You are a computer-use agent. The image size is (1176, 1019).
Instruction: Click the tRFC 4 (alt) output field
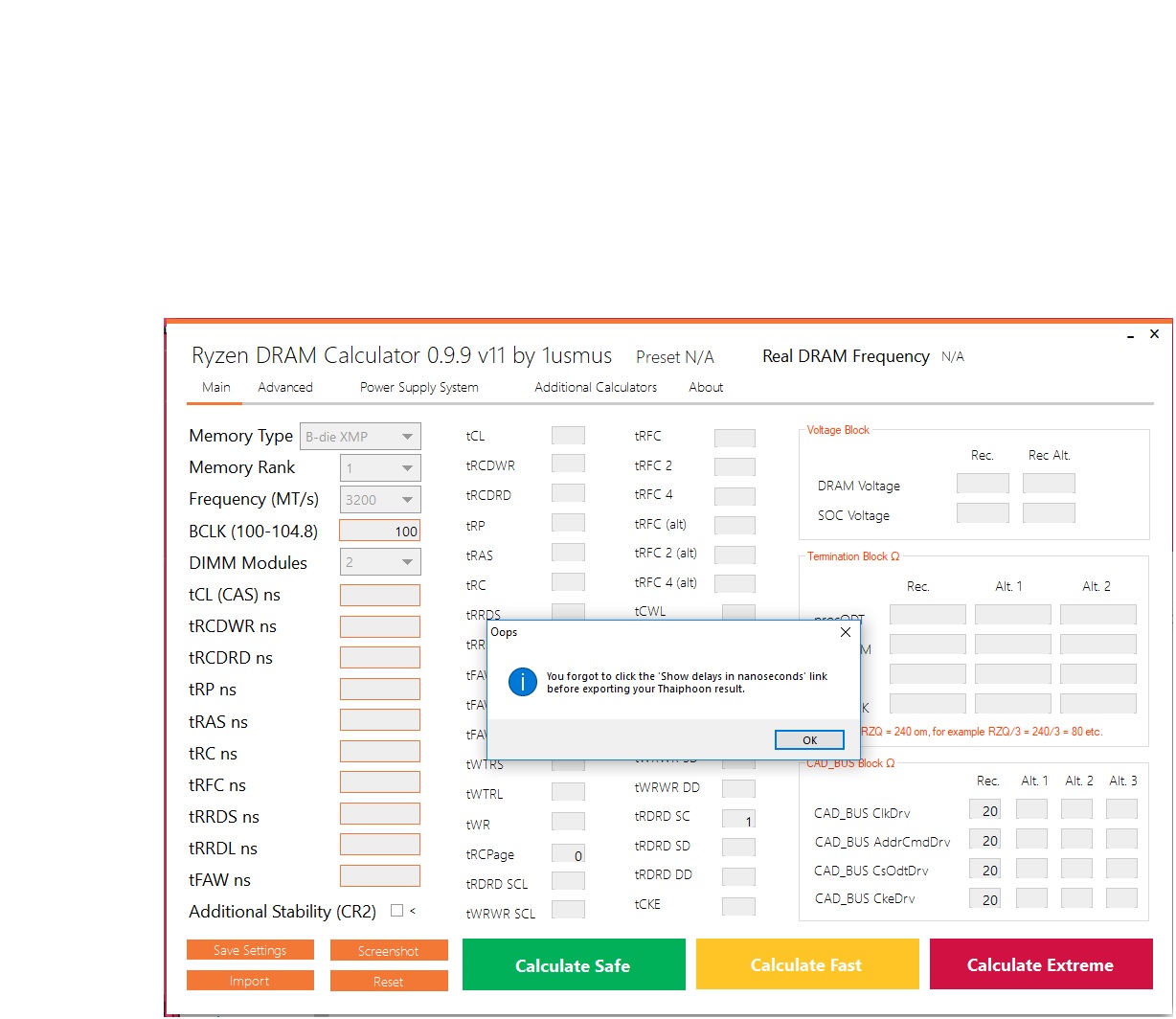pos(735,583)
